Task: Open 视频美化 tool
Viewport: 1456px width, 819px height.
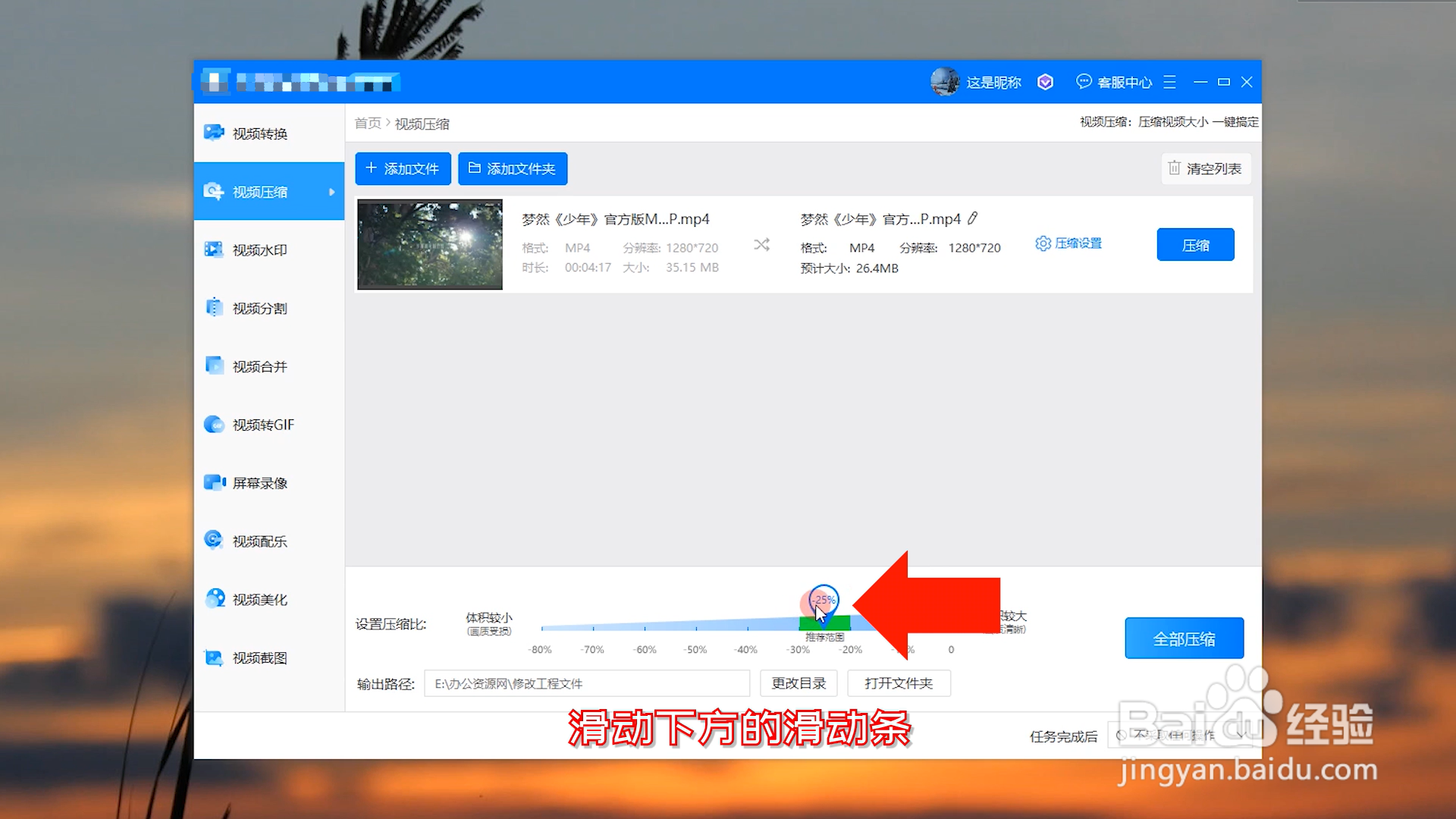Action: tap(259, 600)
